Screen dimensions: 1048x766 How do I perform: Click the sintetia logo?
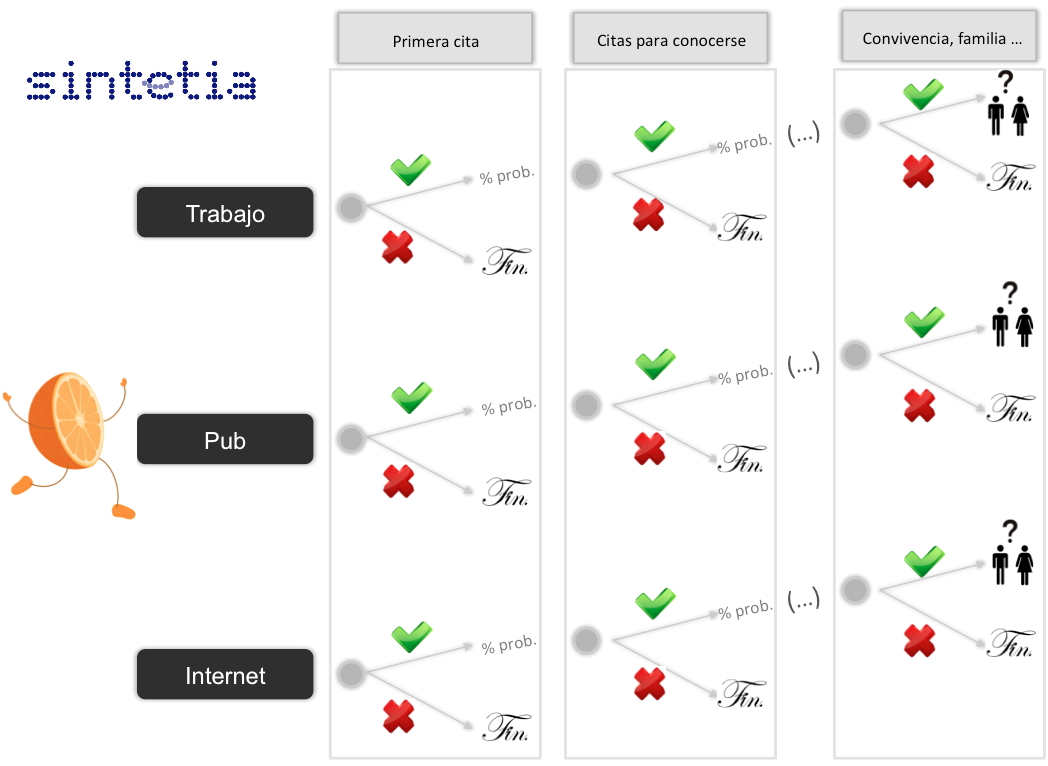141,82
